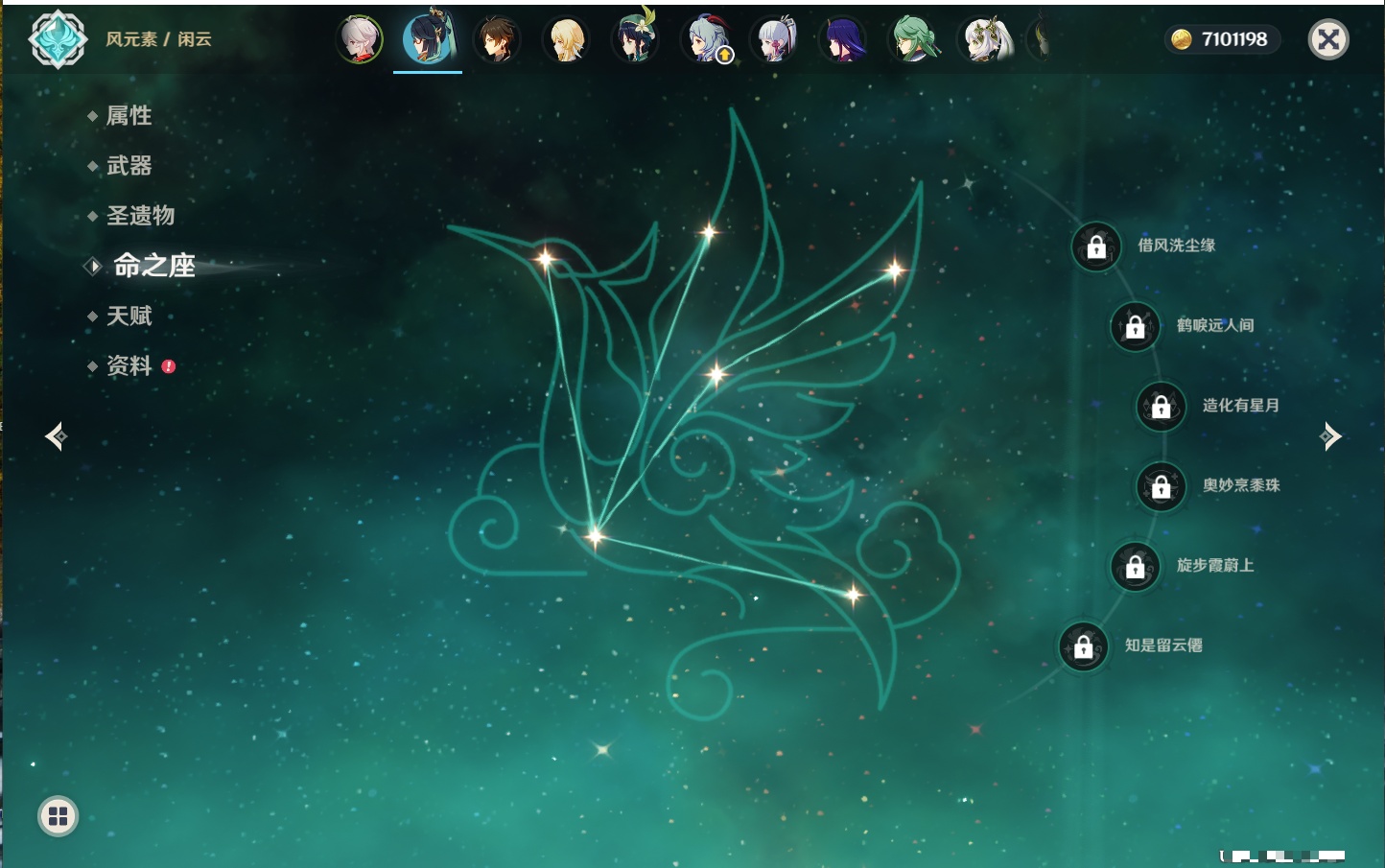
Task: Select Ayaka's silver-haired portrait
Action: (775, 39)
